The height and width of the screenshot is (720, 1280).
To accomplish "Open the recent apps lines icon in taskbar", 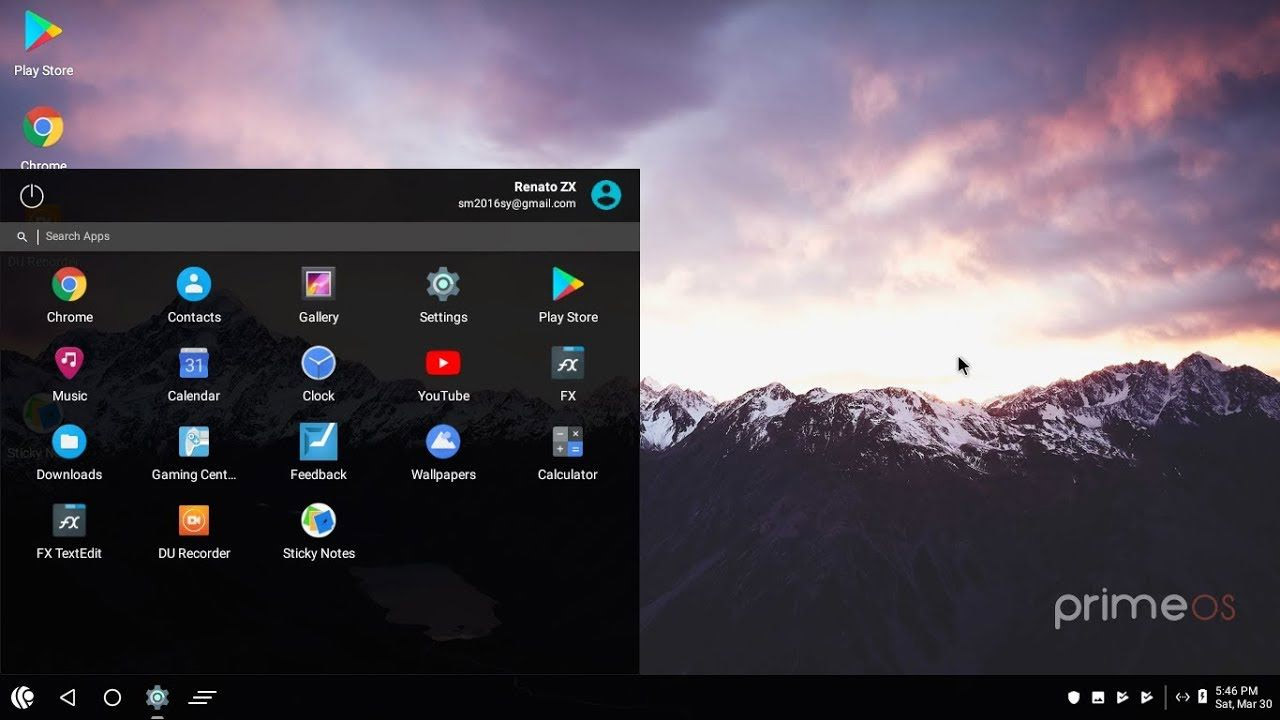I will pos(202,697).
